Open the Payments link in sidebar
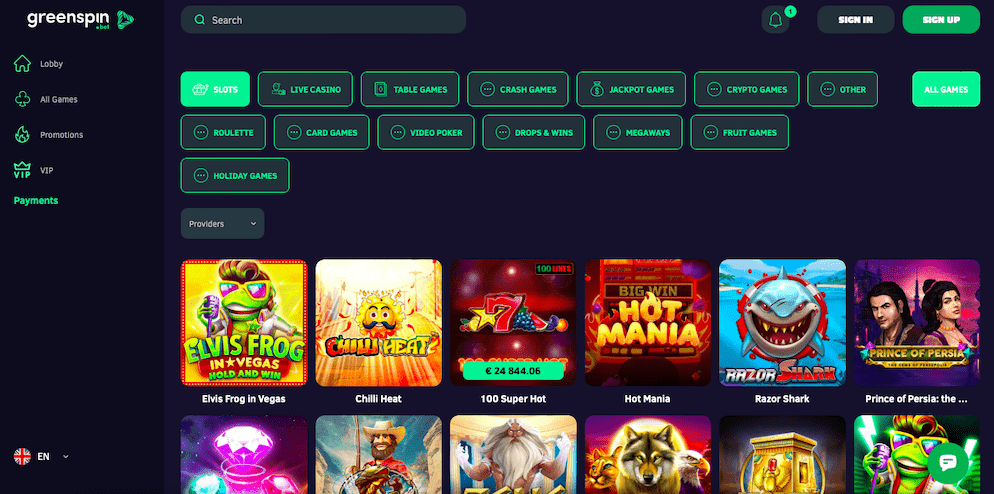 [x=36, y=200]
